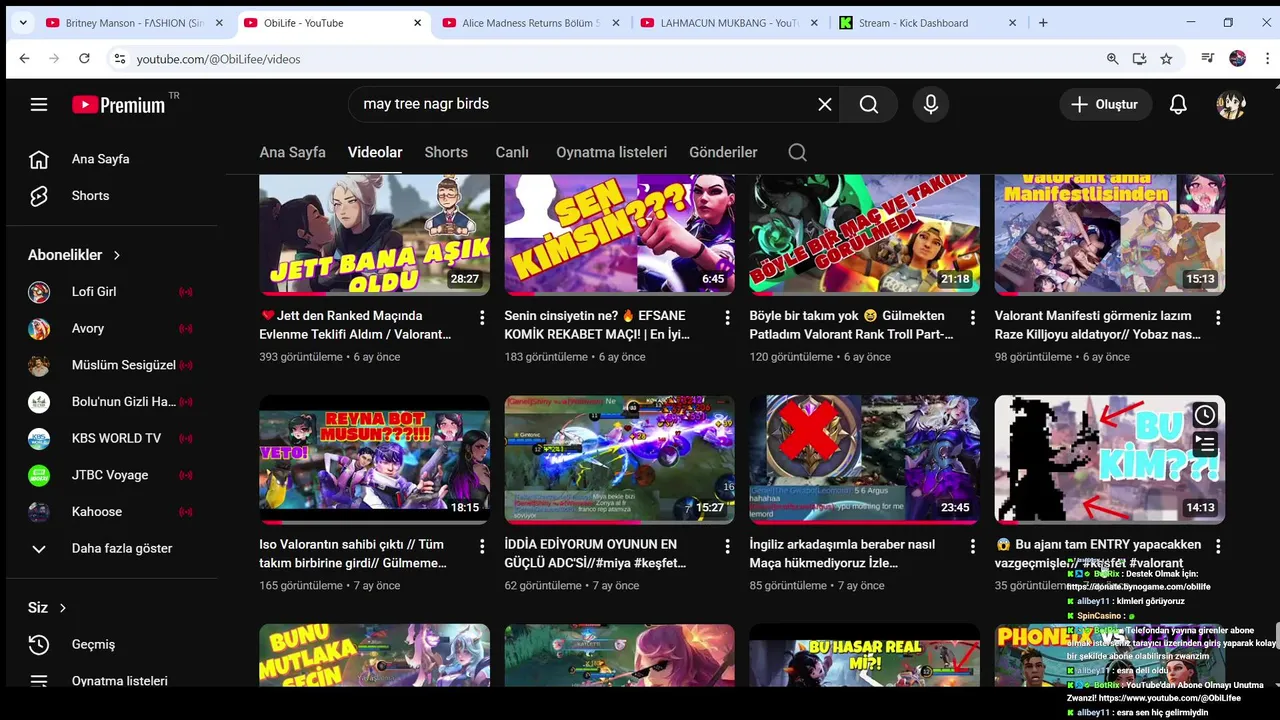Open Iso Valorantın sahibi çıktı title
The height and width of the screenshot is (720, 1280).
pos(353,554)
